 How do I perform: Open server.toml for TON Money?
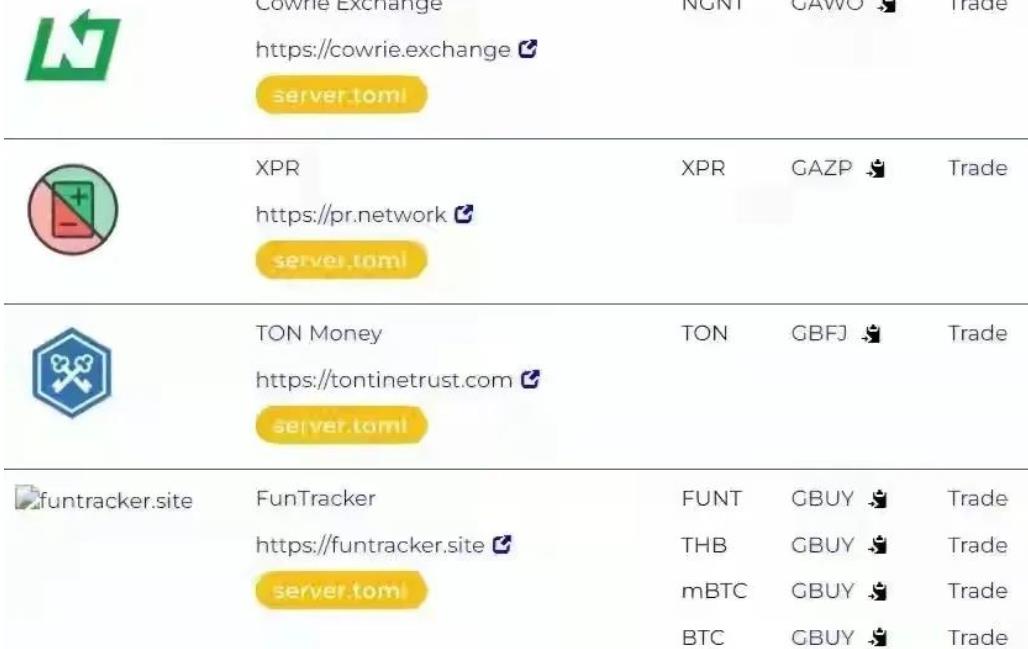pyautogui.click(x=342, y=425)
